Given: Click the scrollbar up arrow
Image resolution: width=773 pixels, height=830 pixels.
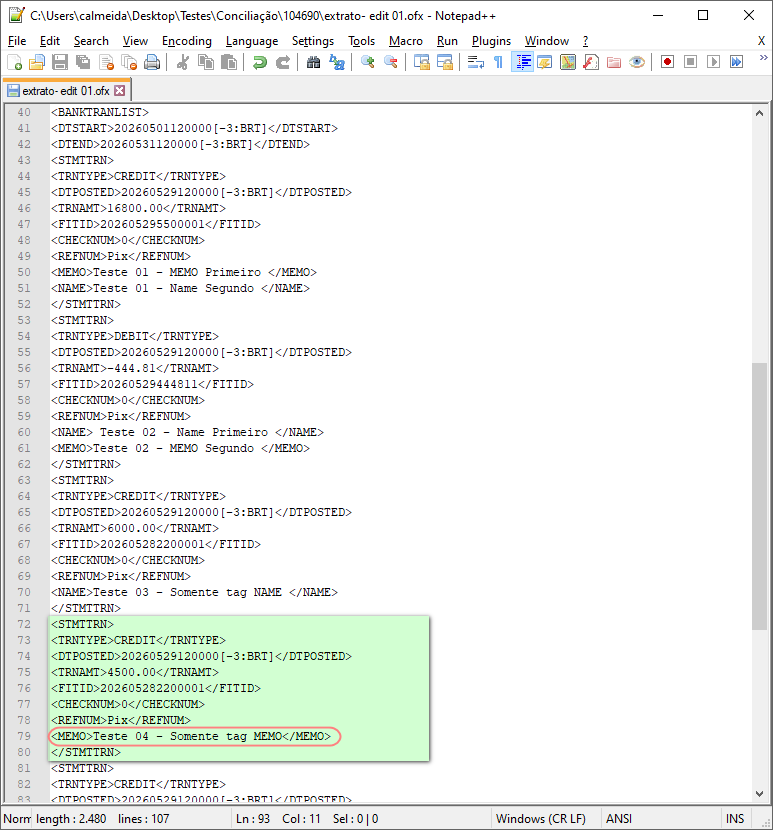Looking at the screenshot, I should point(759,113).
